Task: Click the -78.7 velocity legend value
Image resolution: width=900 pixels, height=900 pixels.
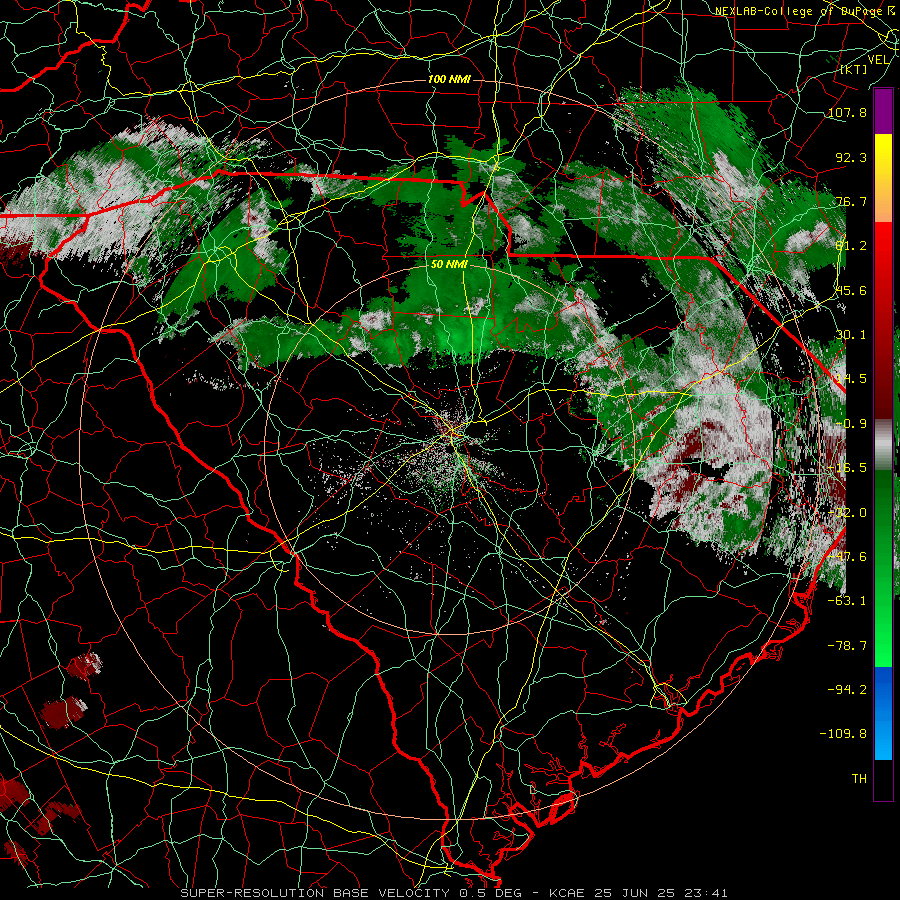Action: click(847, 646)
